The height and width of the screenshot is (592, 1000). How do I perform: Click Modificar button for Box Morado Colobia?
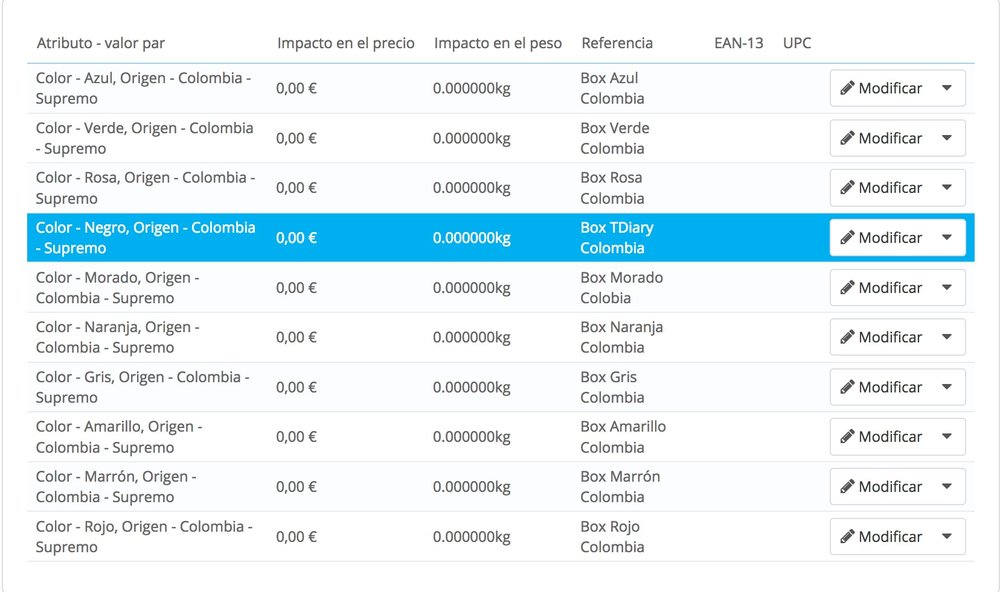click(881, 288)
